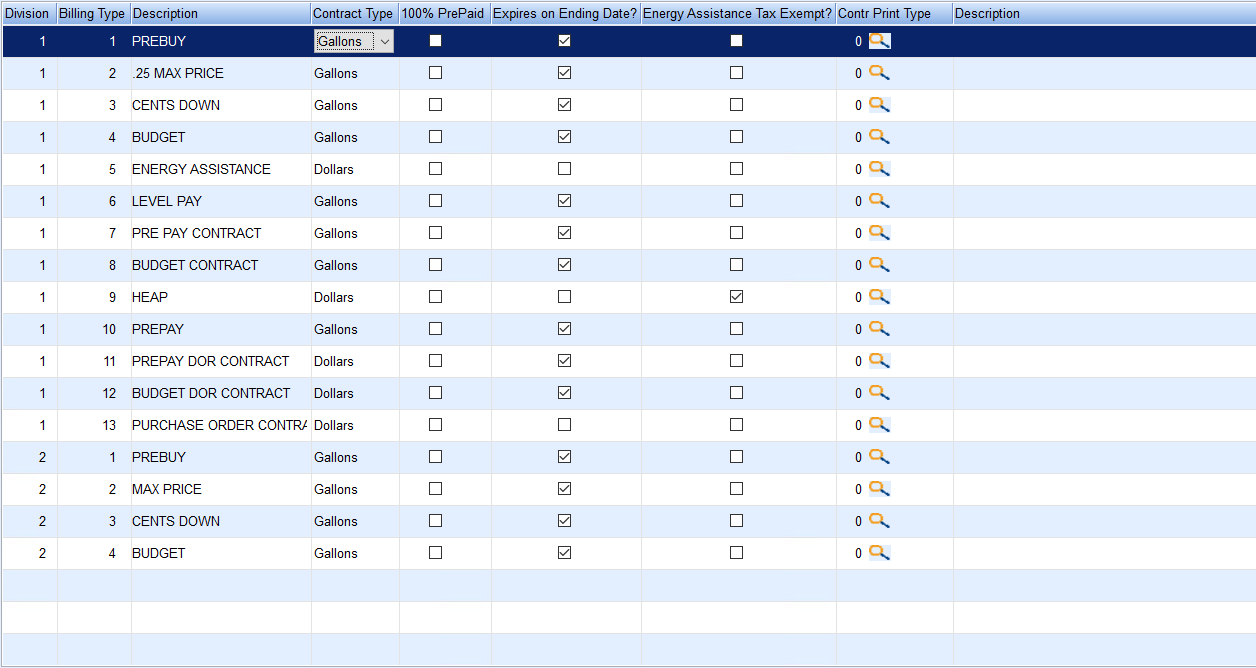
Task: Open the magnifier lookup in HEAP row
Action: point(879,297)
